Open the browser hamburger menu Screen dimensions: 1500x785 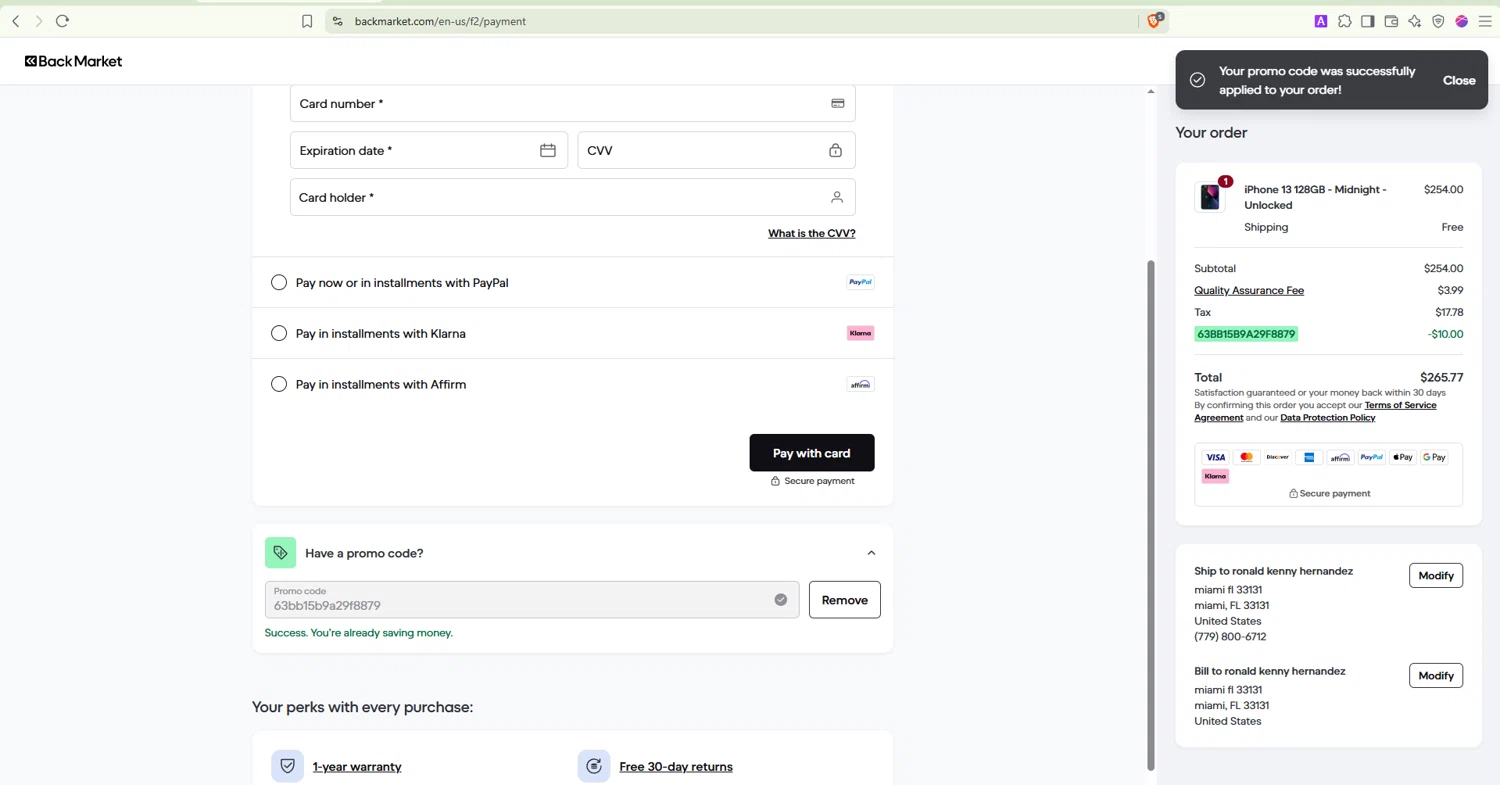tap(1485, 21)
